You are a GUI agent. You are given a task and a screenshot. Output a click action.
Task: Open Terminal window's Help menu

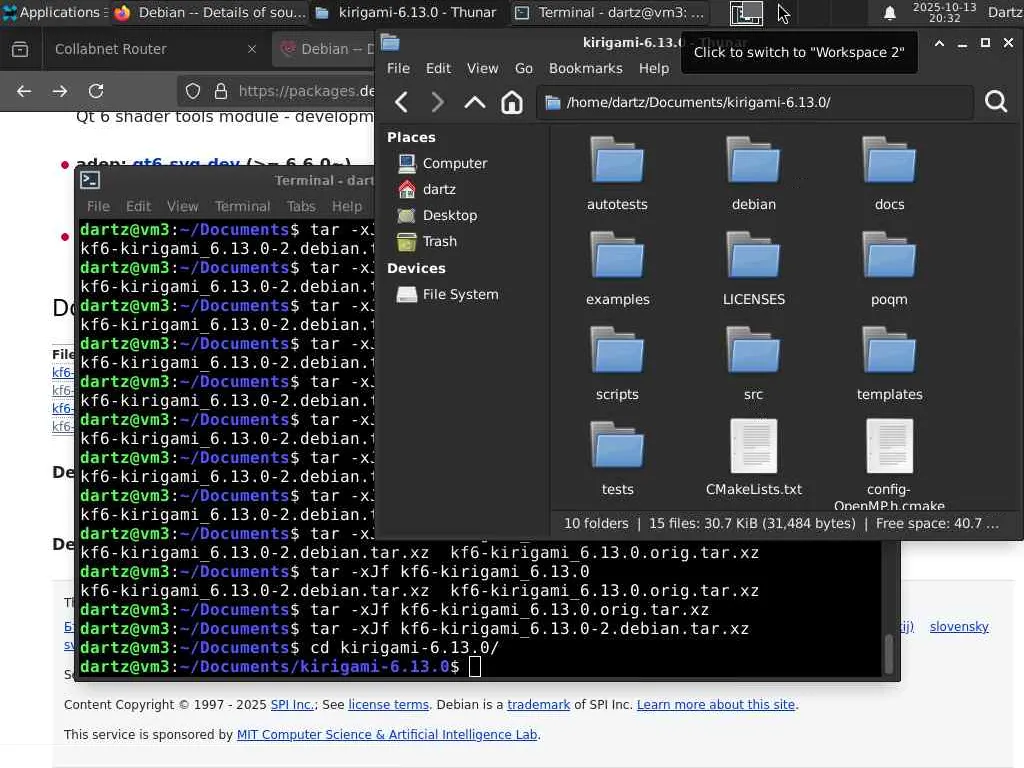347,206
